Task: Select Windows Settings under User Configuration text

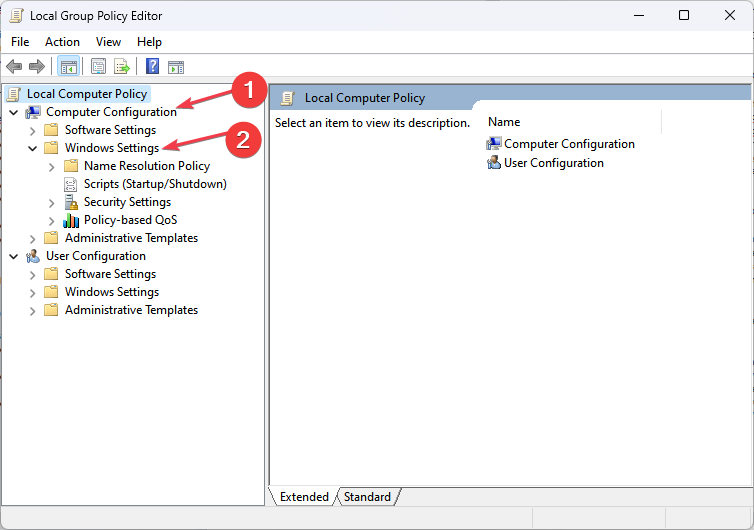Action: (112, 292)
